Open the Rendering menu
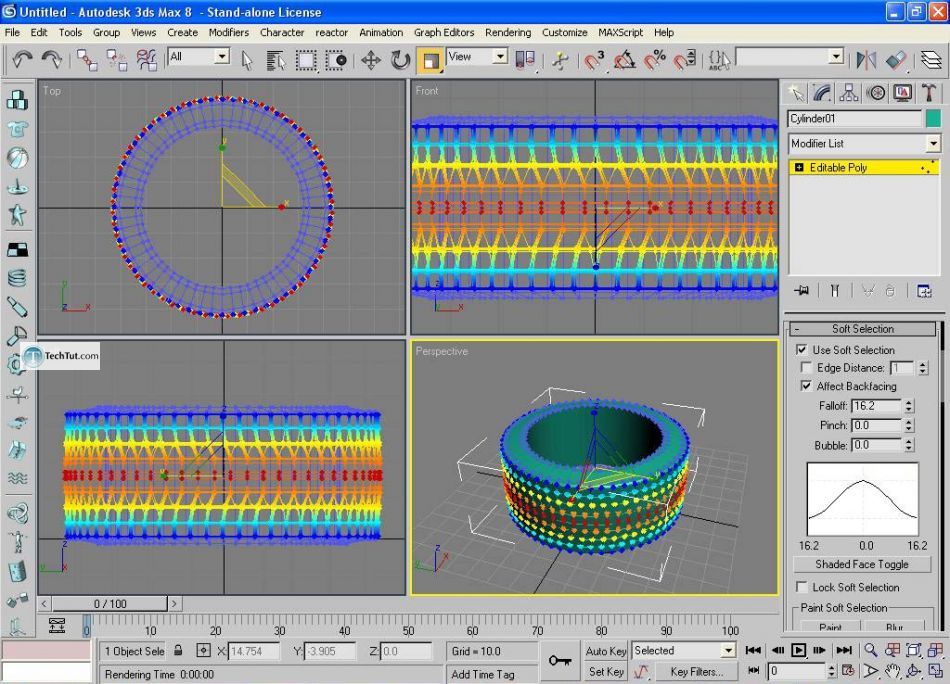950x684 pixels. click(x=508, y=33)
